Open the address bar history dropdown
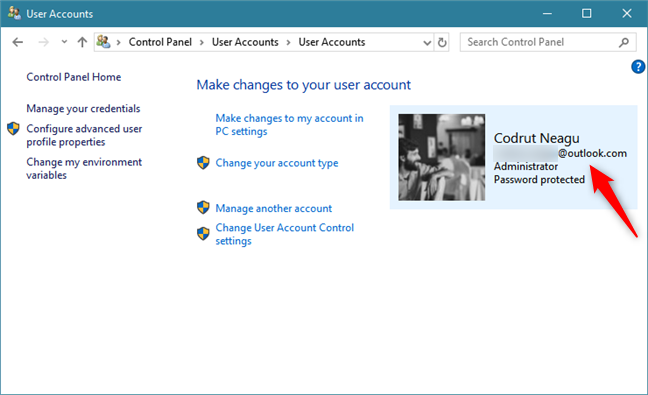This screenshot has height=395, width=648. (x=427, y=43)
